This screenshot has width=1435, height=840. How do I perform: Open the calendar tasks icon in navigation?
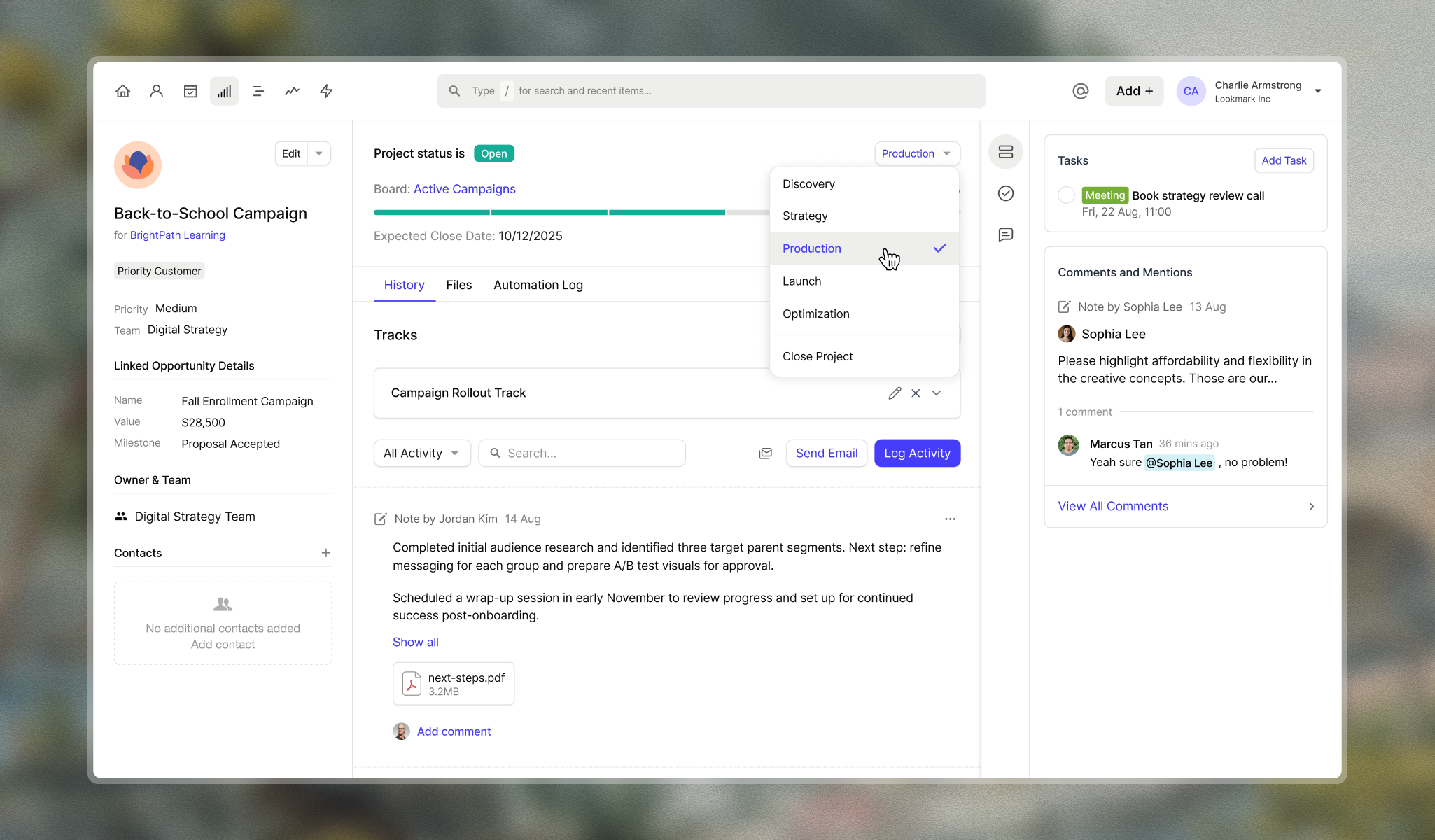190,91
